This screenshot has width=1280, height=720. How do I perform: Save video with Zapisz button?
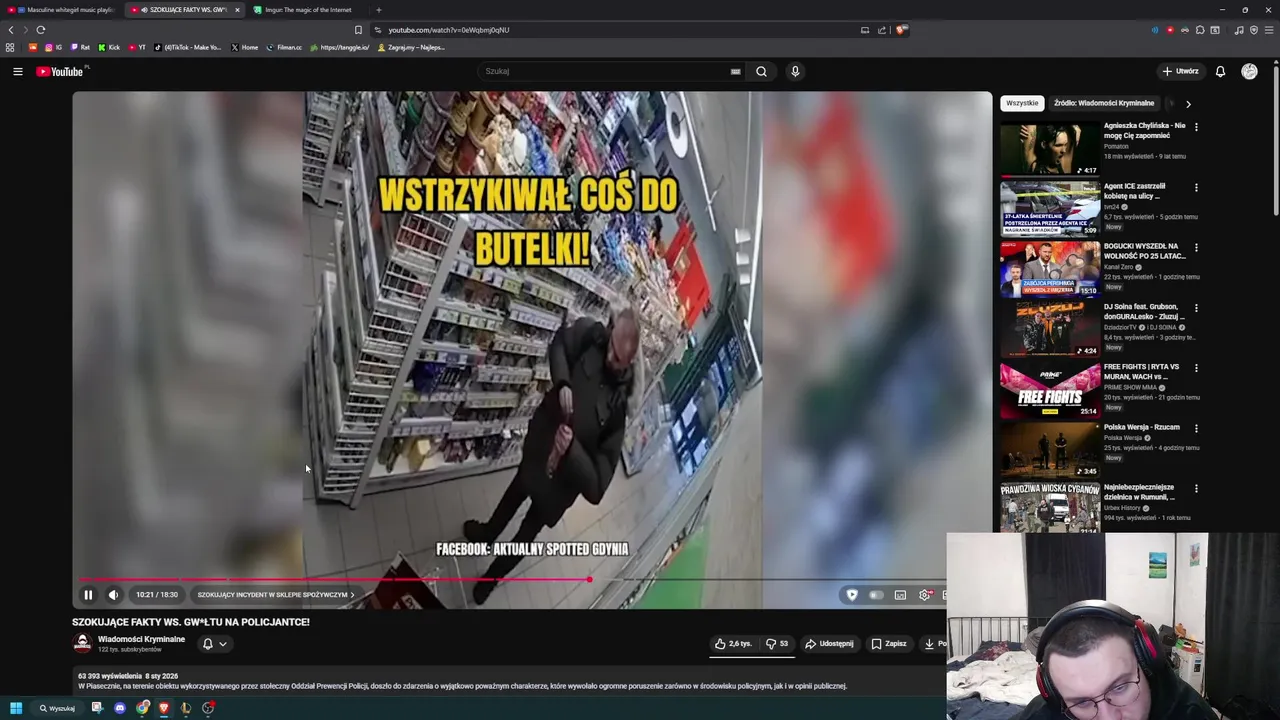888,644
